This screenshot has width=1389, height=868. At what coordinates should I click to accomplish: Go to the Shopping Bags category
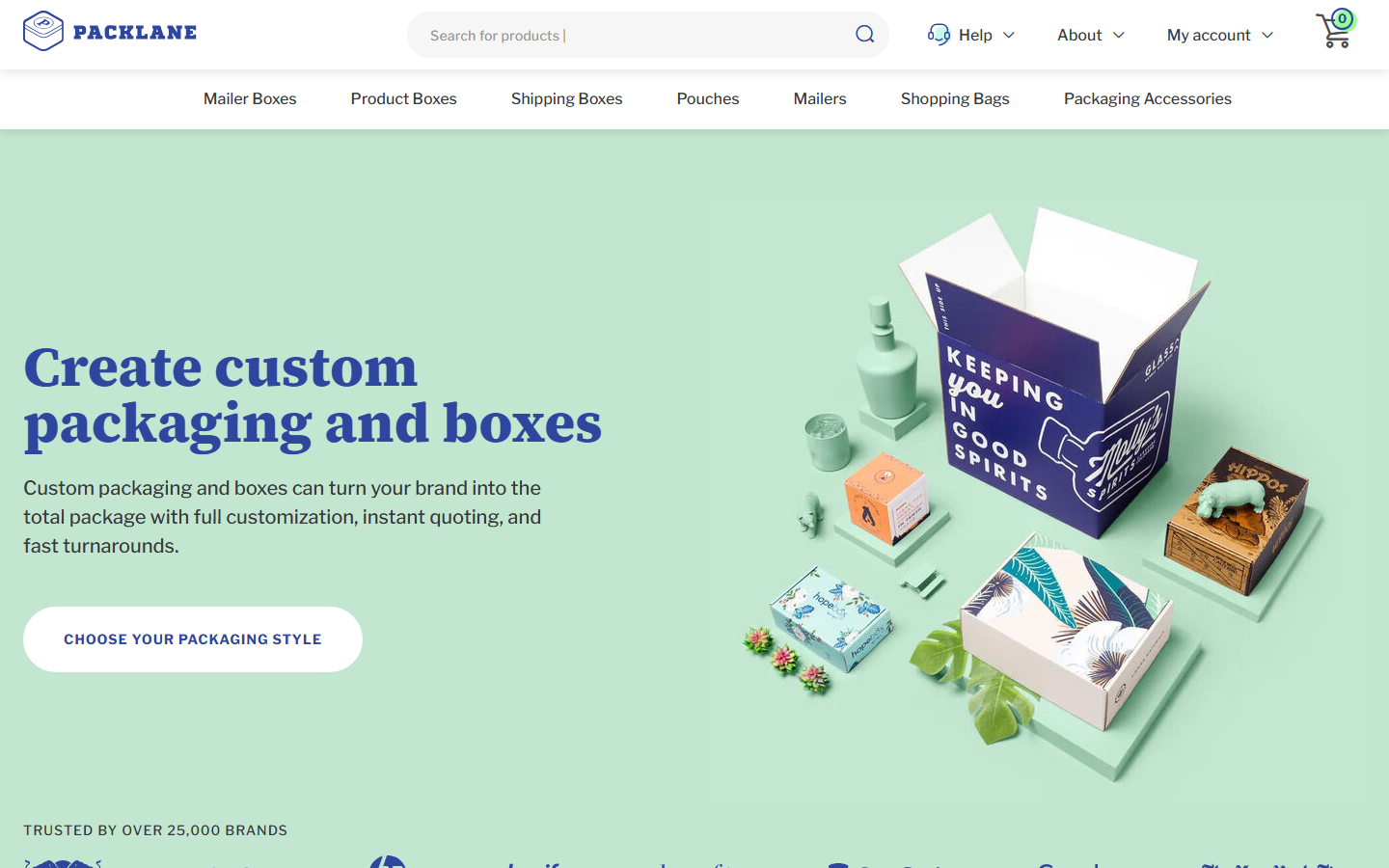click(x=955, y=98)
